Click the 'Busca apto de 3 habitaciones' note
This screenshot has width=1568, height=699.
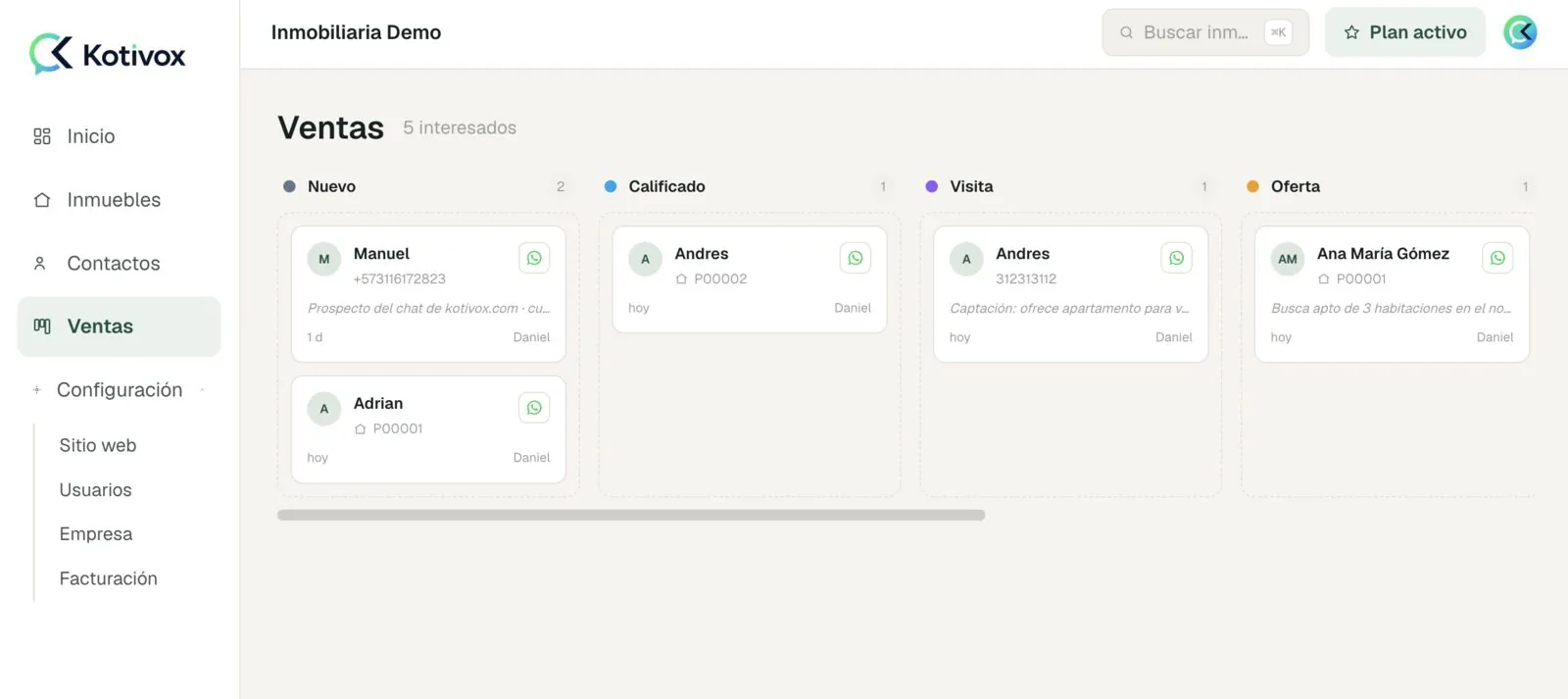tap(1391, 308)
